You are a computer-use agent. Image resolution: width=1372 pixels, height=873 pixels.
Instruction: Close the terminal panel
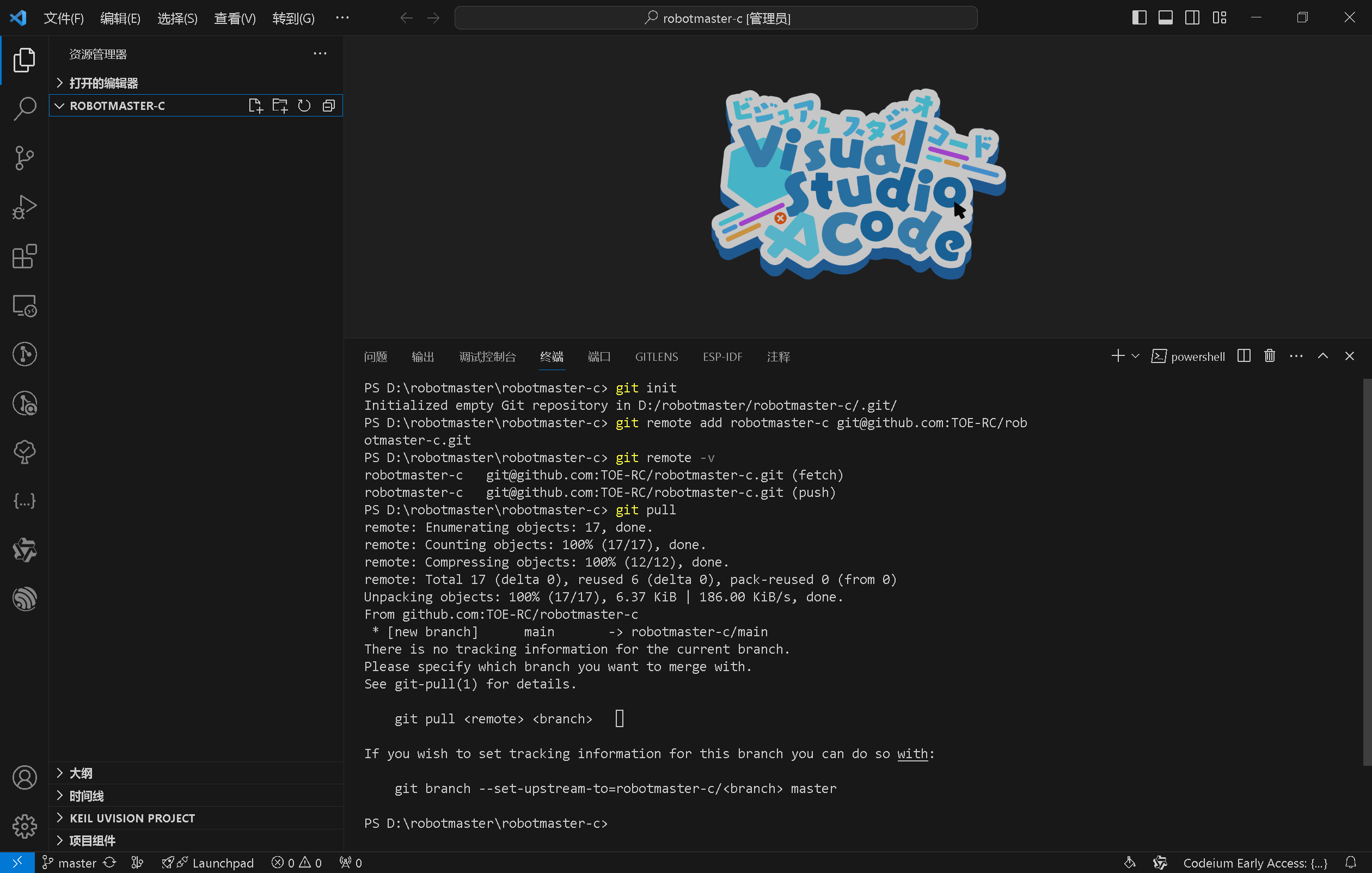tap(1349, 356)
